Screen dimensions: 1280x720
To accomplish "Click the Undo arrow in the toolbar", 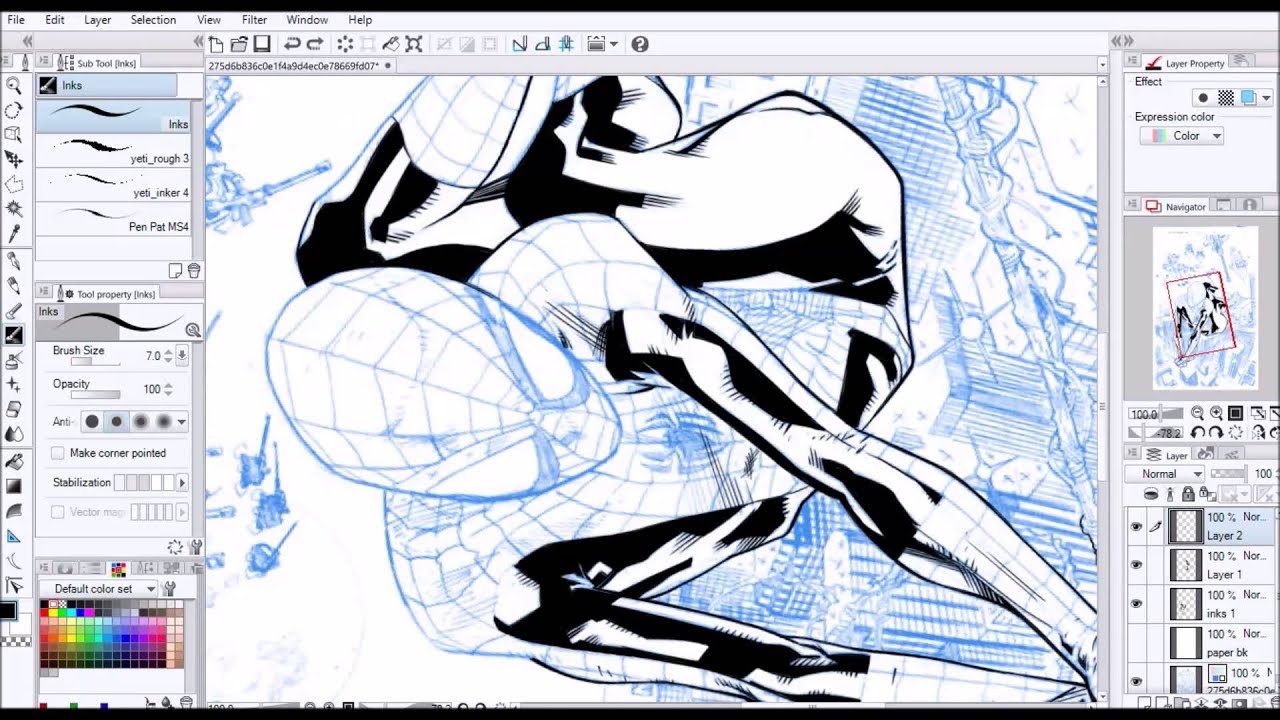I will click(x=292, y=44).
